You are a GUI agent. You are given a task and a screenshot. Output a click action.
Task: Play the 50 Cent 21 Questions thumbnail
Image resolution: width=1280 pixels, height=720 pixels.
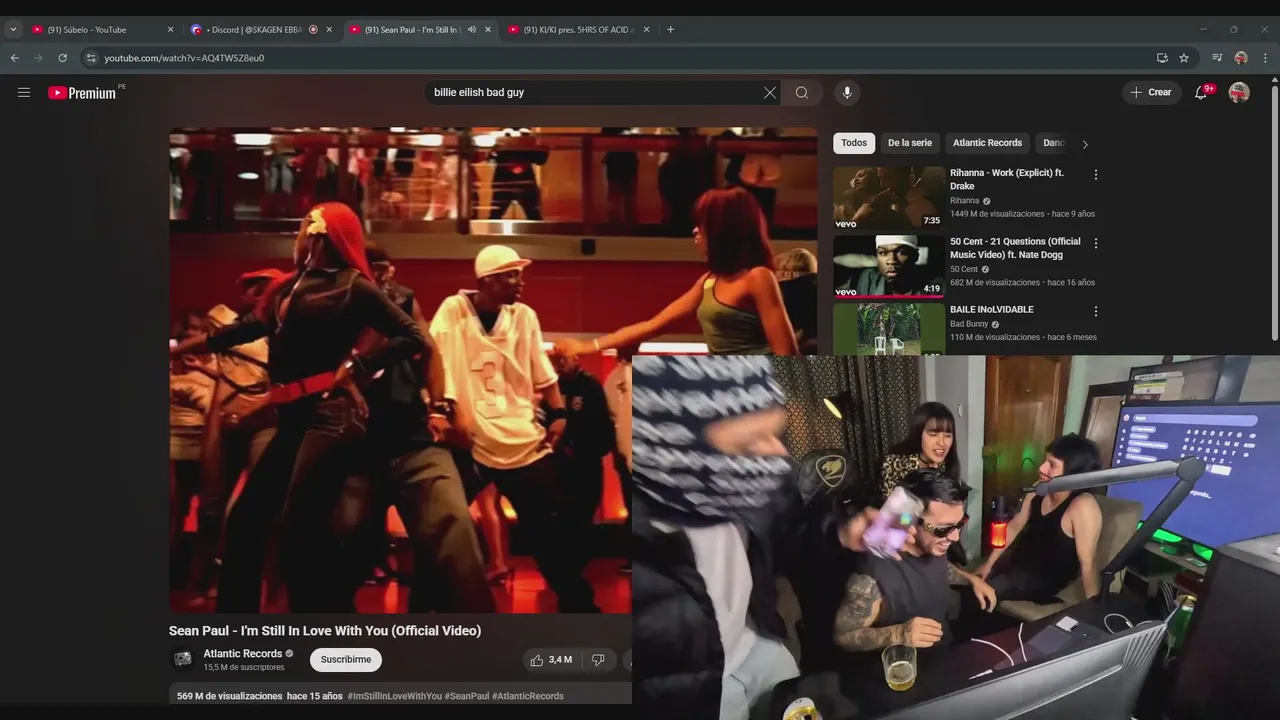[x=889, y=266]
